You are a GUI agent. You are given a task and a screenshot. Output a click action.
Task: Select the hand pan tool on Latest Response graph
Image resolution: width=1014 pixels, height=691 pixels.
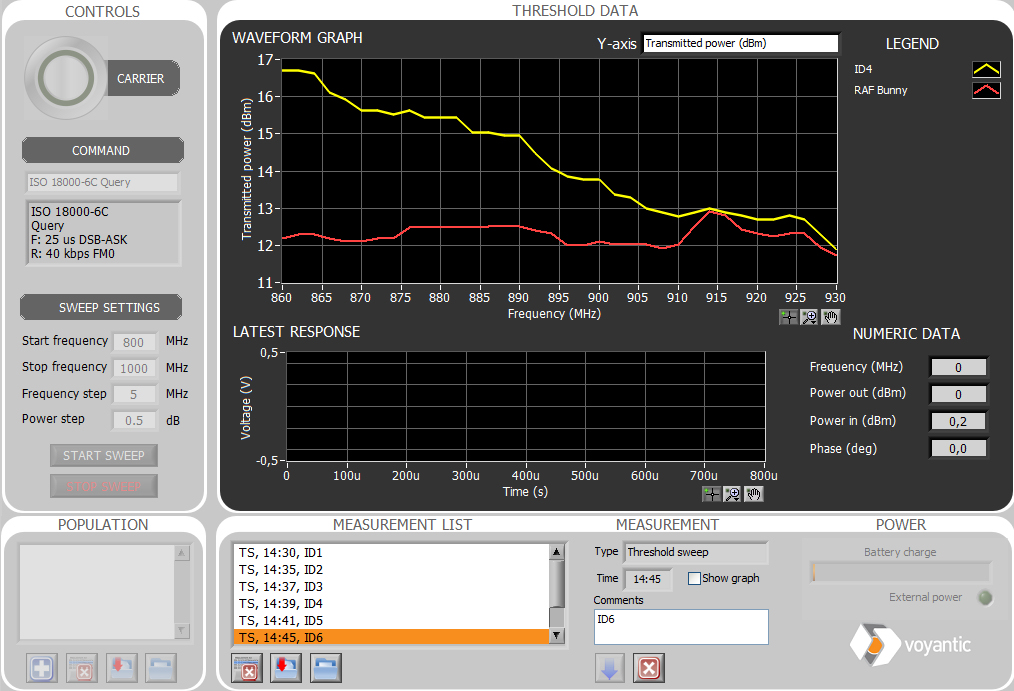click(753, 493)
